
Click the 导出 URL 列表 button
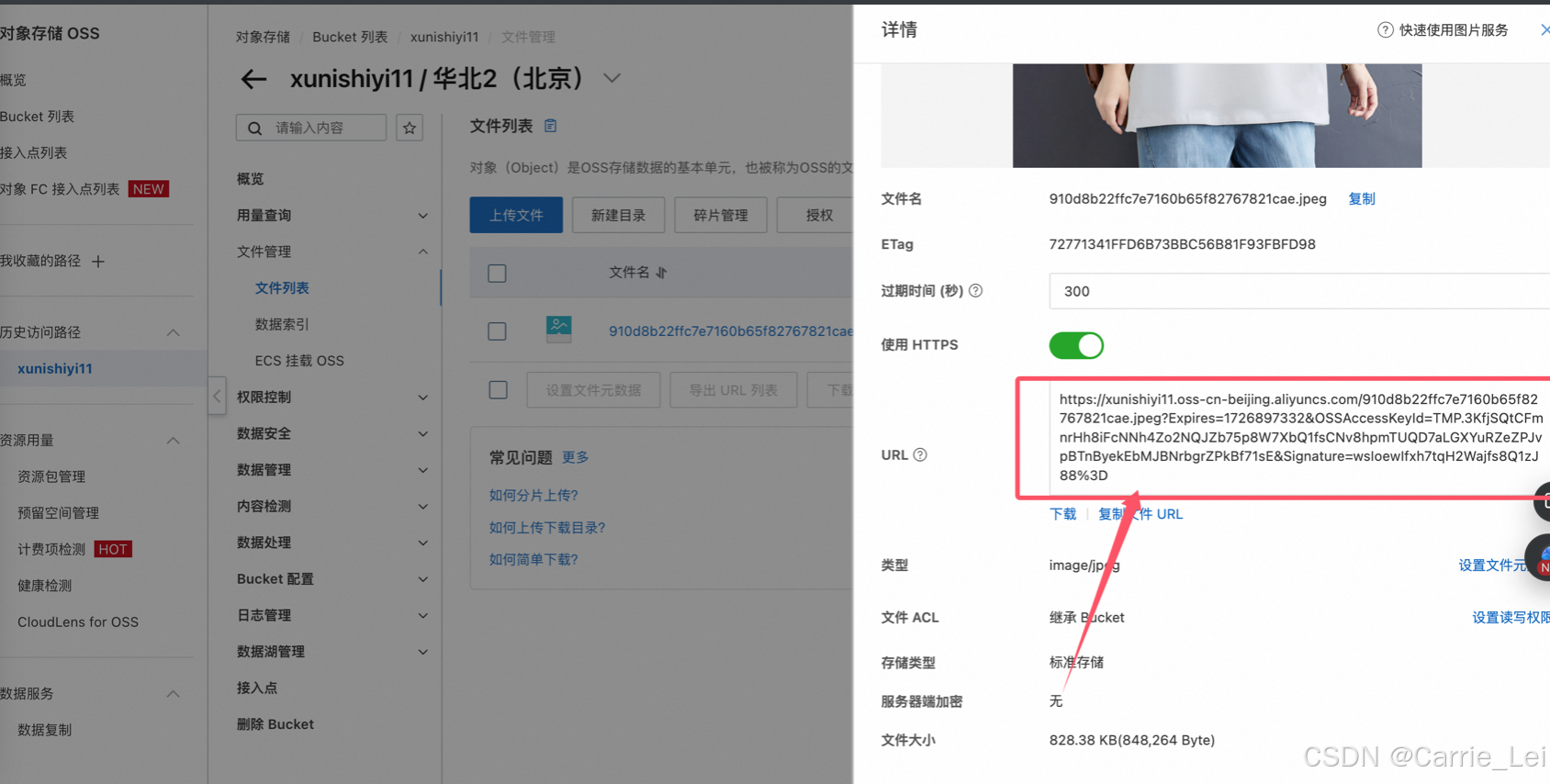pos(734,390)
